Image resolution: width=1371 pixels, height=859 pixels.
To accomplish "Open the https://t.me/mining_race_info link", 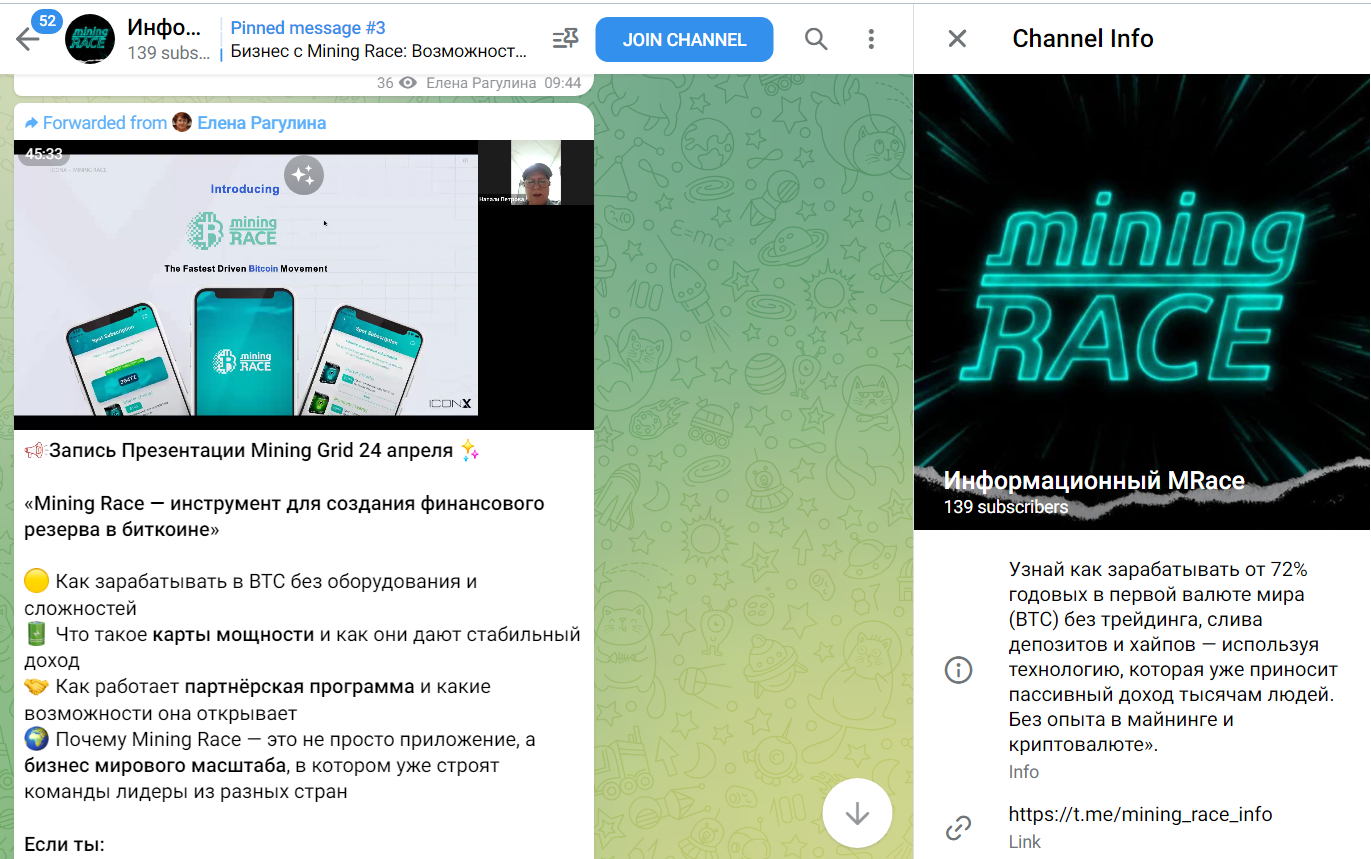I will [x=1140, y=814].
